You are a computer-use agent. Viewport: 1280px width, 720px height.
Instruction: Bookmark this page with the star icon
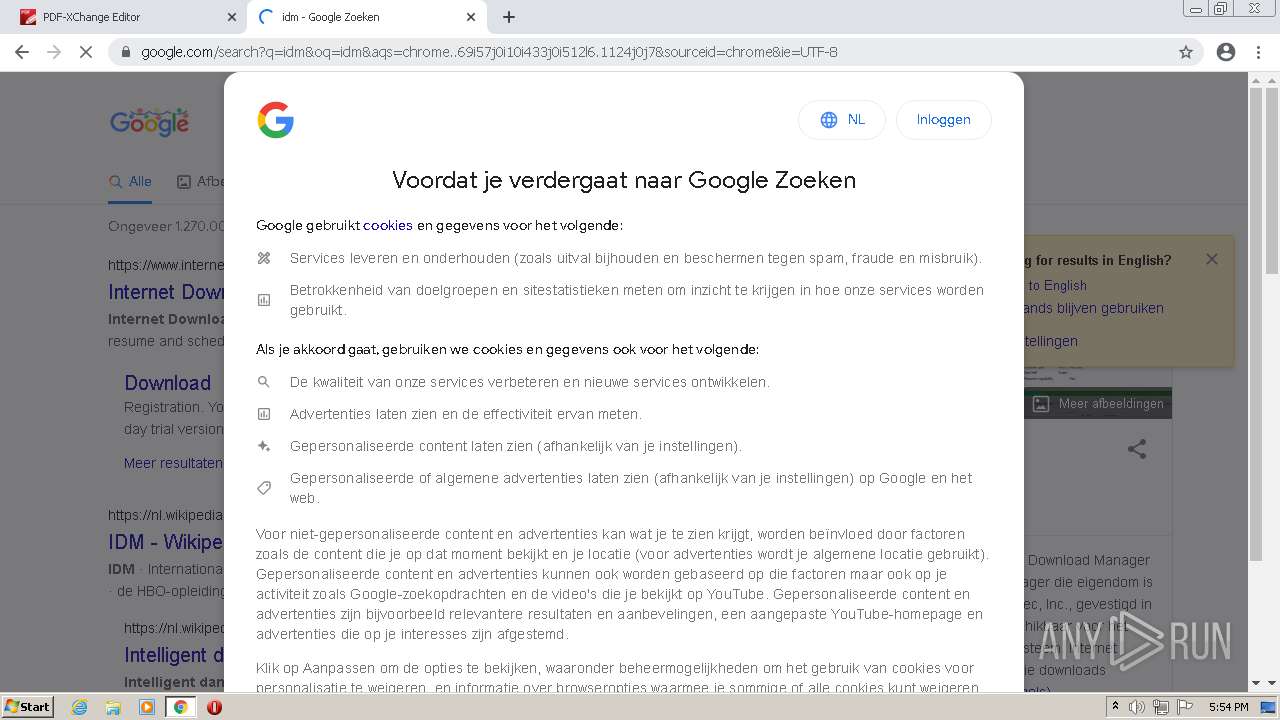tap(1186, 52)
